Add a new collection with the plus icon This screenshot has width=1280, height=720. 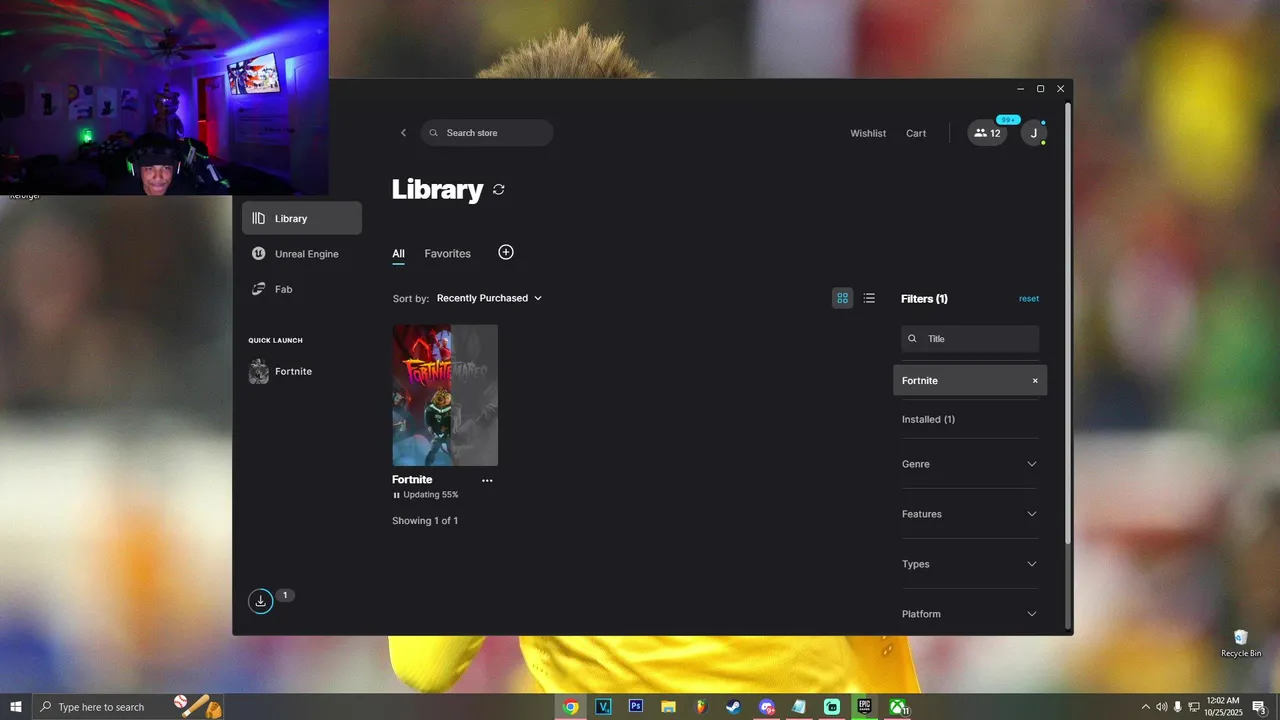(x=506, y=252)
